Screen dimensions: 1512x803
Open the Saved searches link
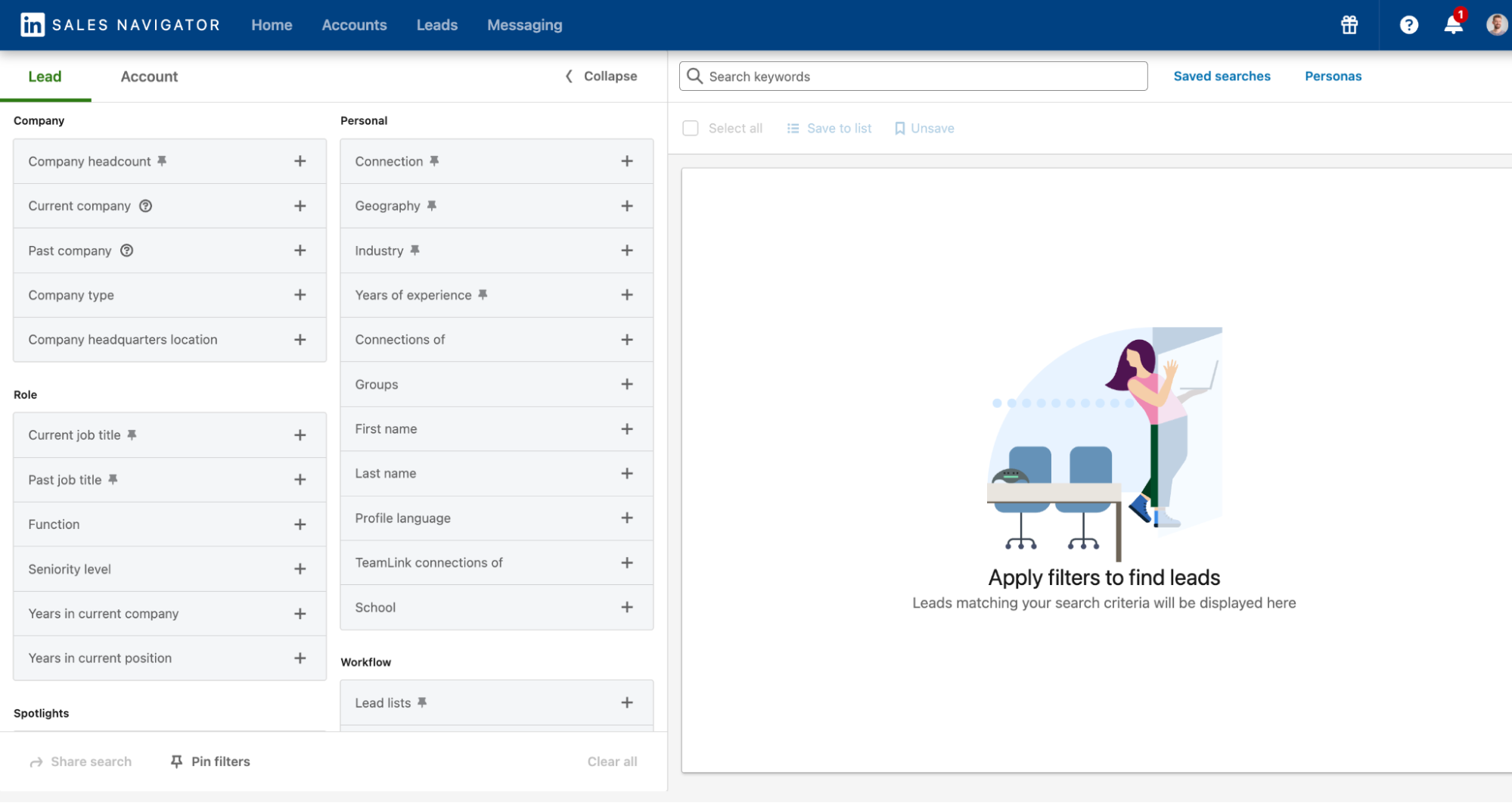tap(1222, 76)
